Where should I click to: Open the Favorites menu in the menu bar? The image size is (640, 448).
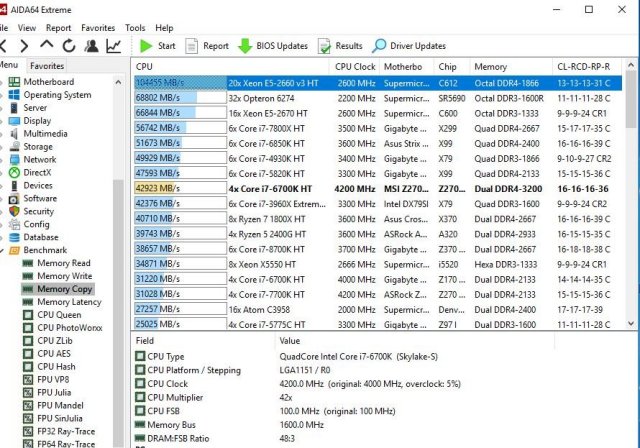97,28
